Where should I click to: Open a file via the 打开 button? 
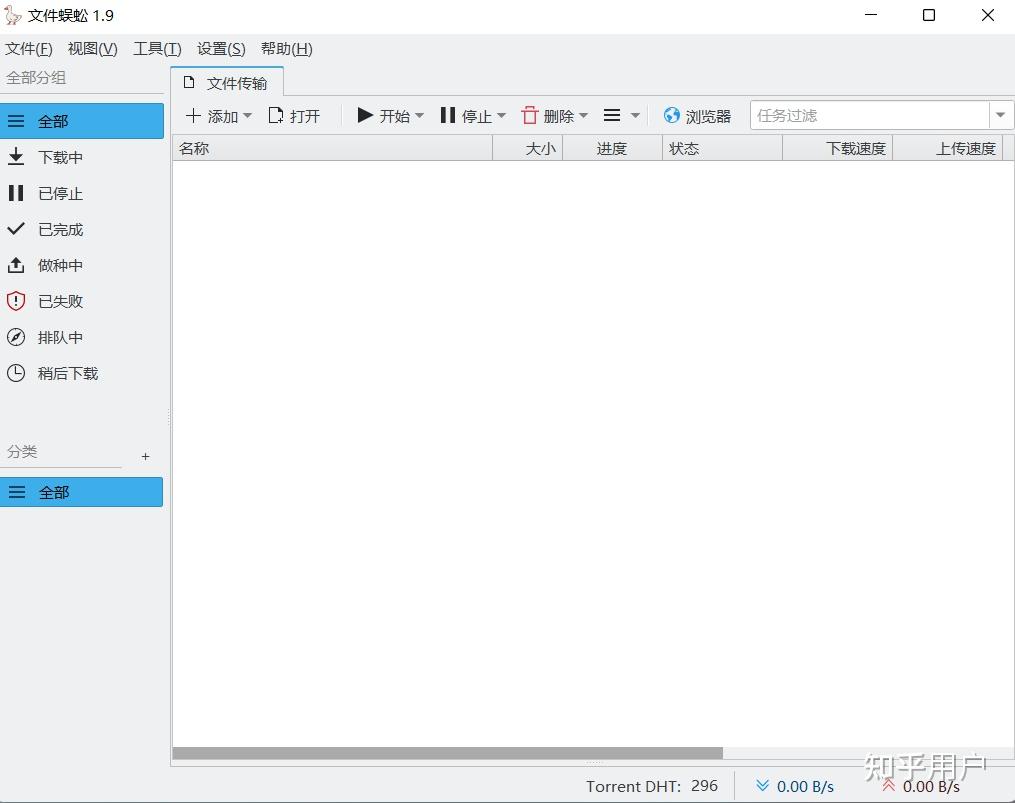click(x=294, y=115)
